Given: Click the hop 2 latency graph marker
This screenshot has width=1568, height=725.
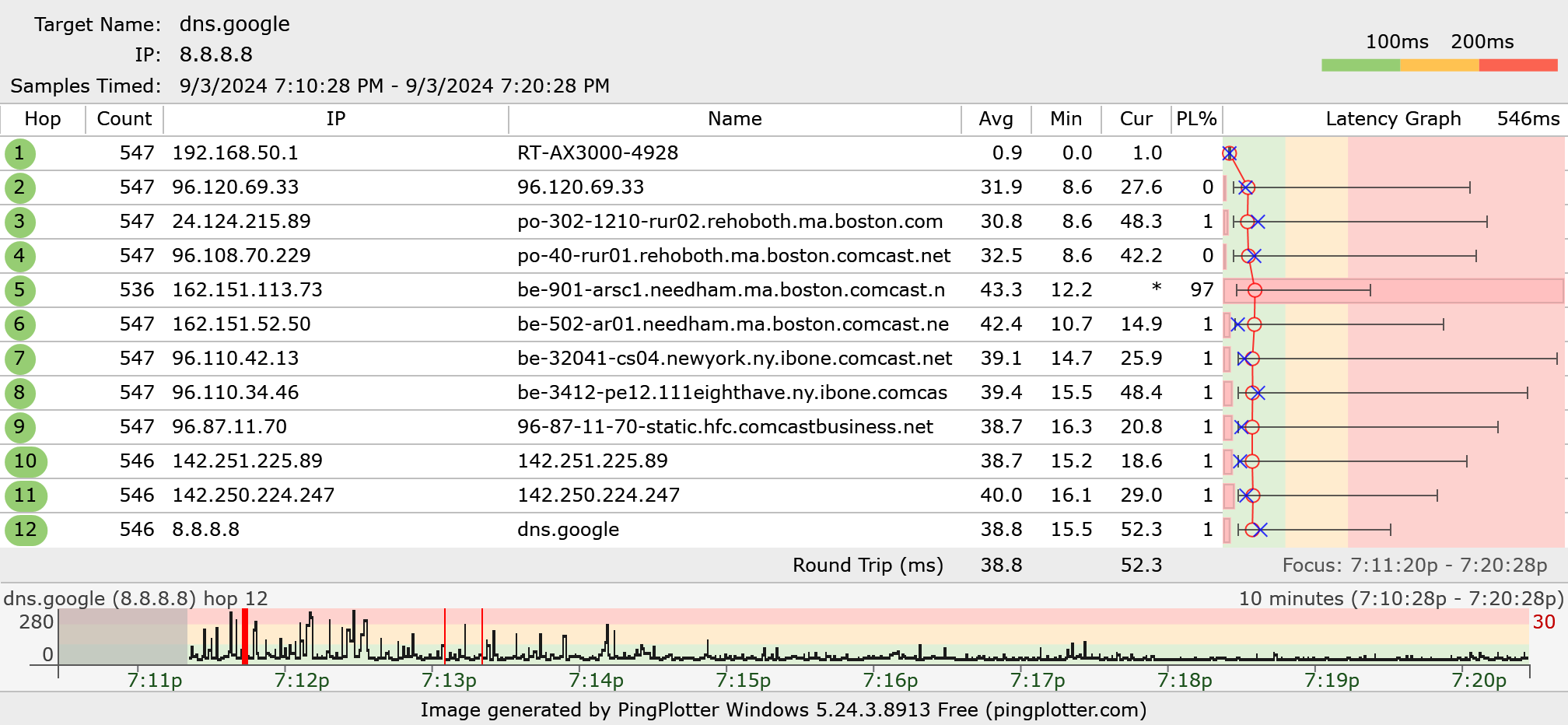Looking at the screenshot, I should pos(1247,187).
